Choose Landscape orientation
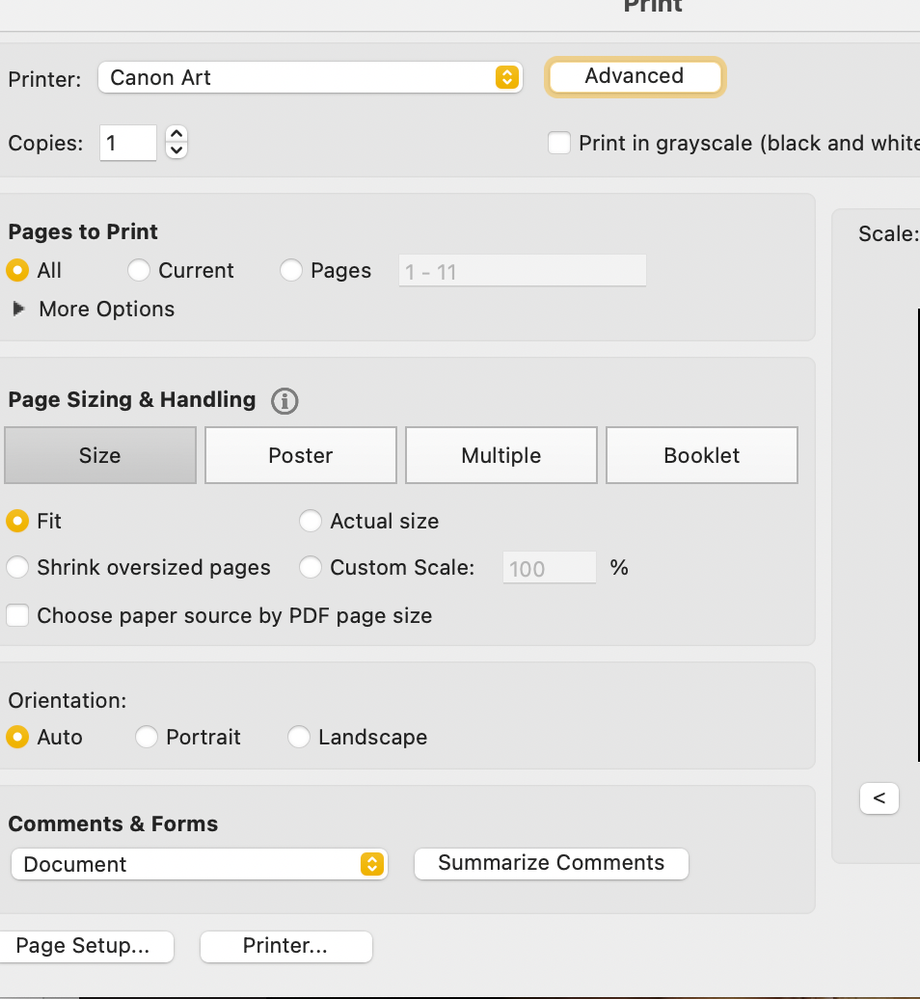The image size is (920, 999). tap(299, 737)
